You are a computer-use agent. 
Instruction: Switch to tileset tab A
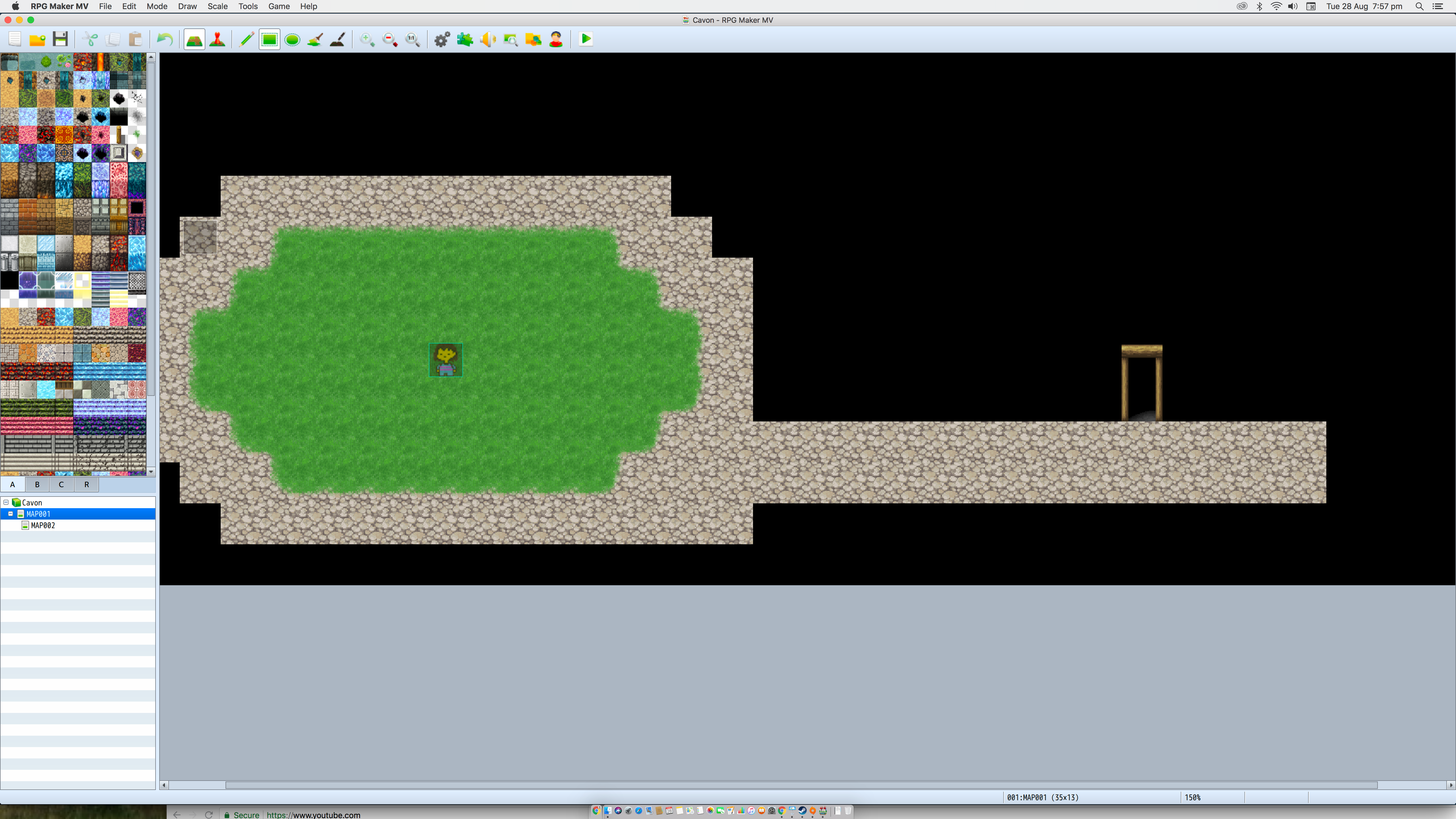coord(13,484)
